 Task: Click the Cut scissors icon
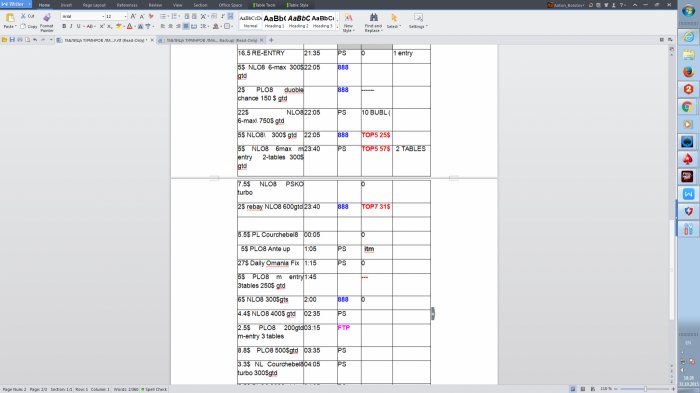click(23, 16)
